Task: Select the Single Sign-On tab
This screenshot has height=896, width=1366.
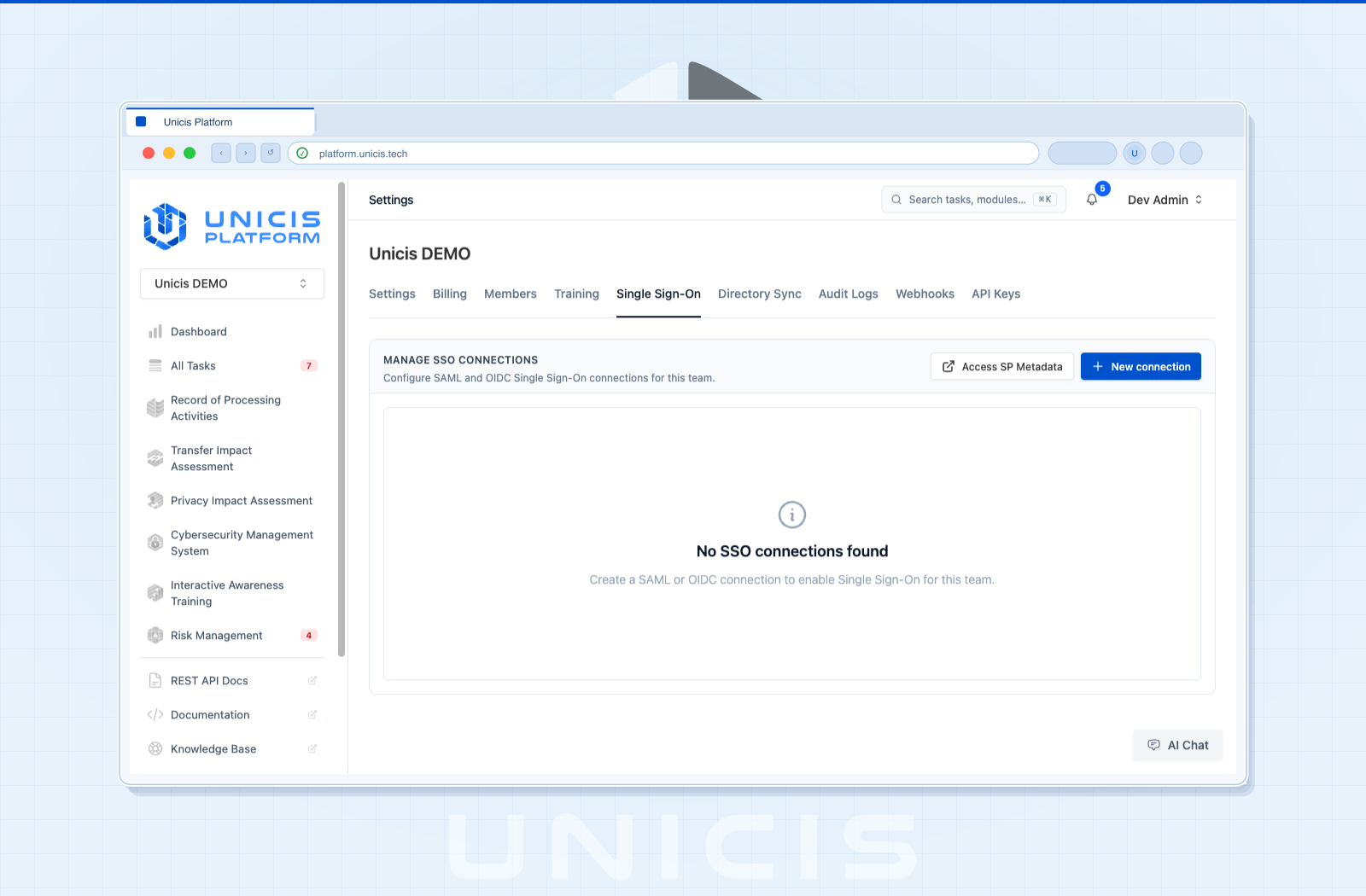Action: [658, 294]
